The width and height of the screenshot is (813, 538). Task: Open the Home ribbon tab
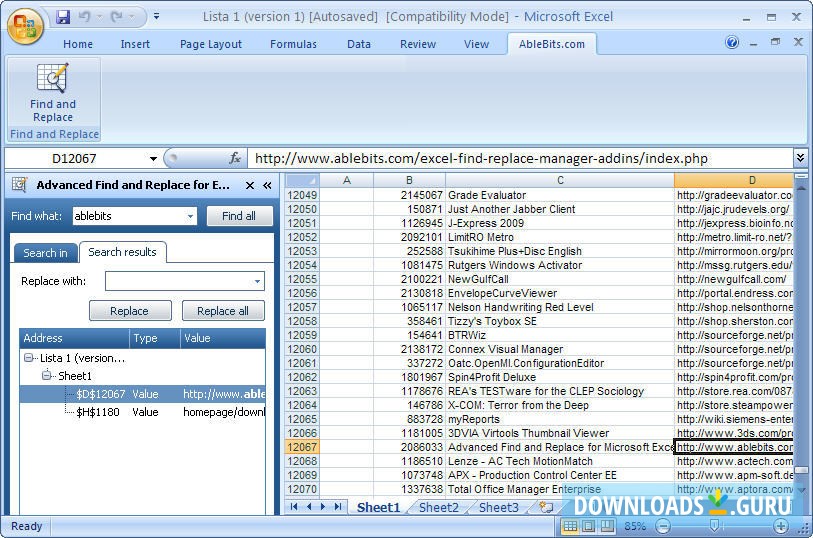pos(78,44)
